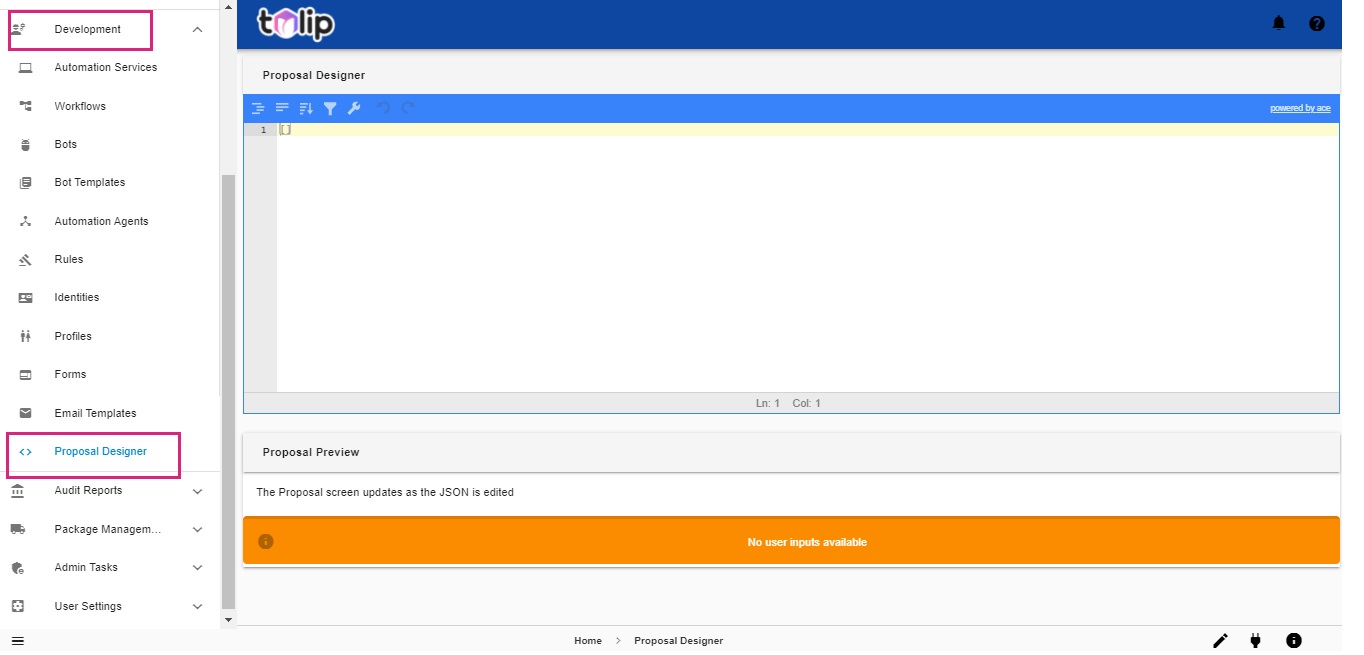Click the 'Ln: 1' status text

(x=768, y=404)
